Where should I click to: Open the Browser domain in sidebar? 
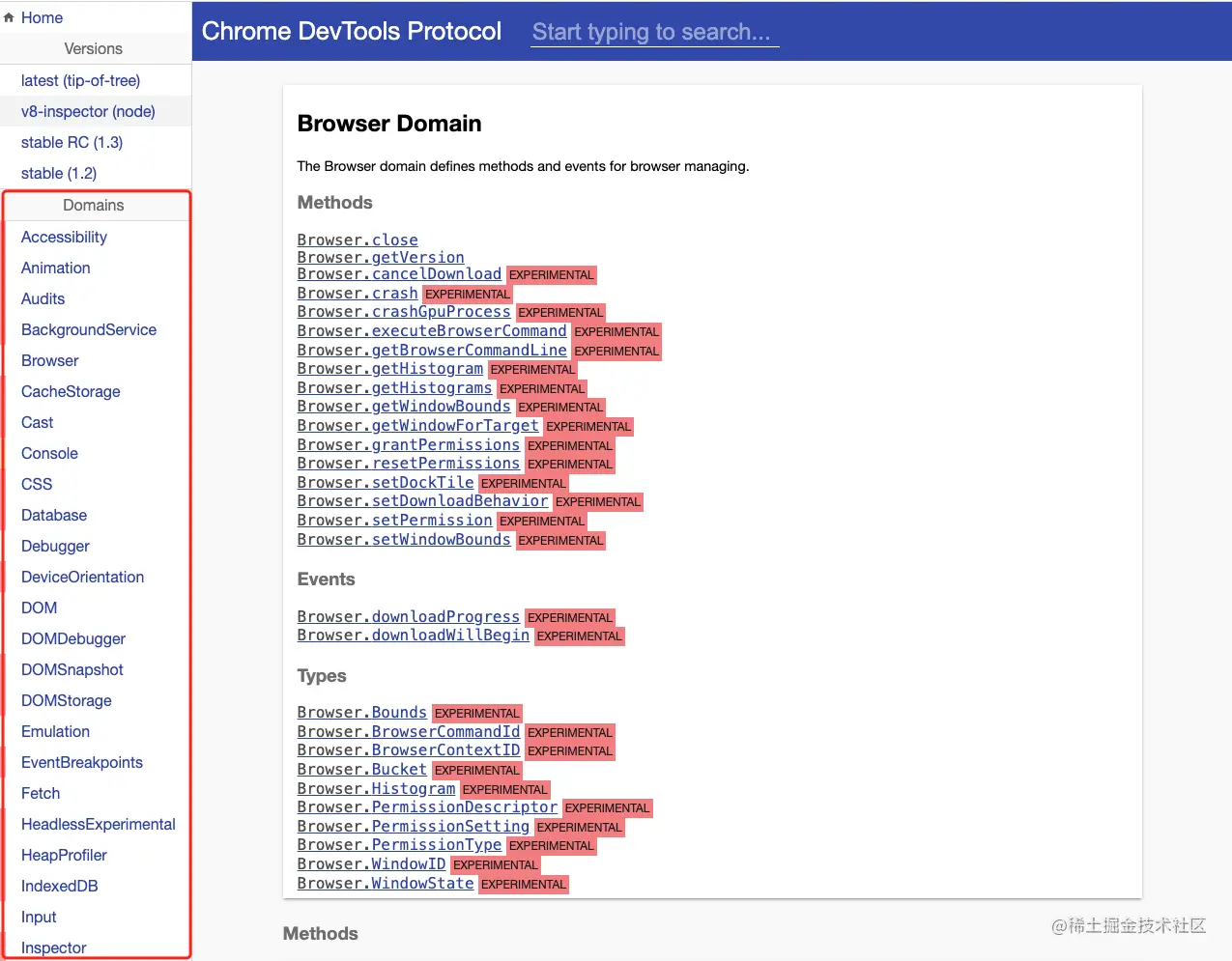tap(49, 360)
